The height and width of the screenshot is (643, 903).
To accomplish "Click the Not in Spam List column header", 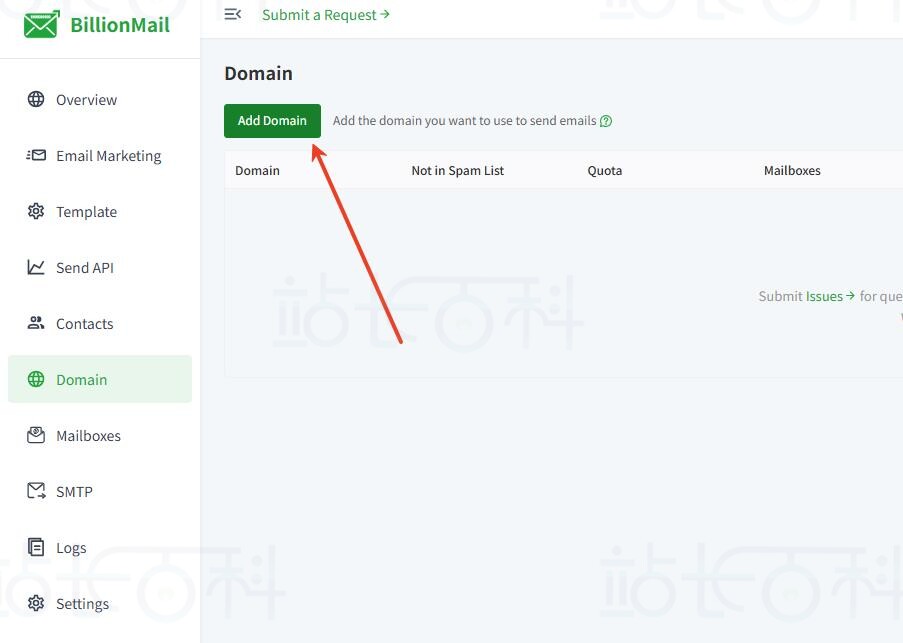I will click(x=458, y=170).
